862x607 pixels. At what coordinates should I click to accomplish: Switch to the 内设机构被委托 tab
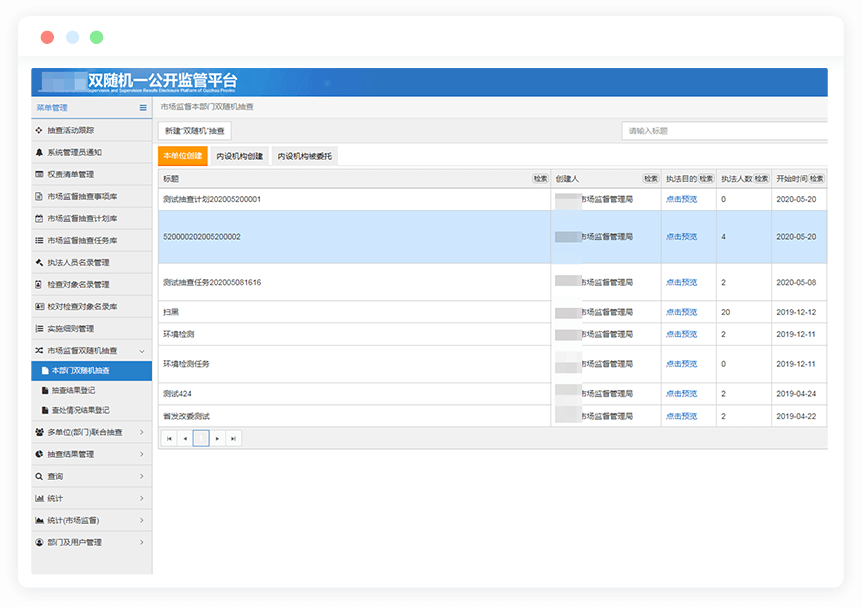click(x=305, y=156)
